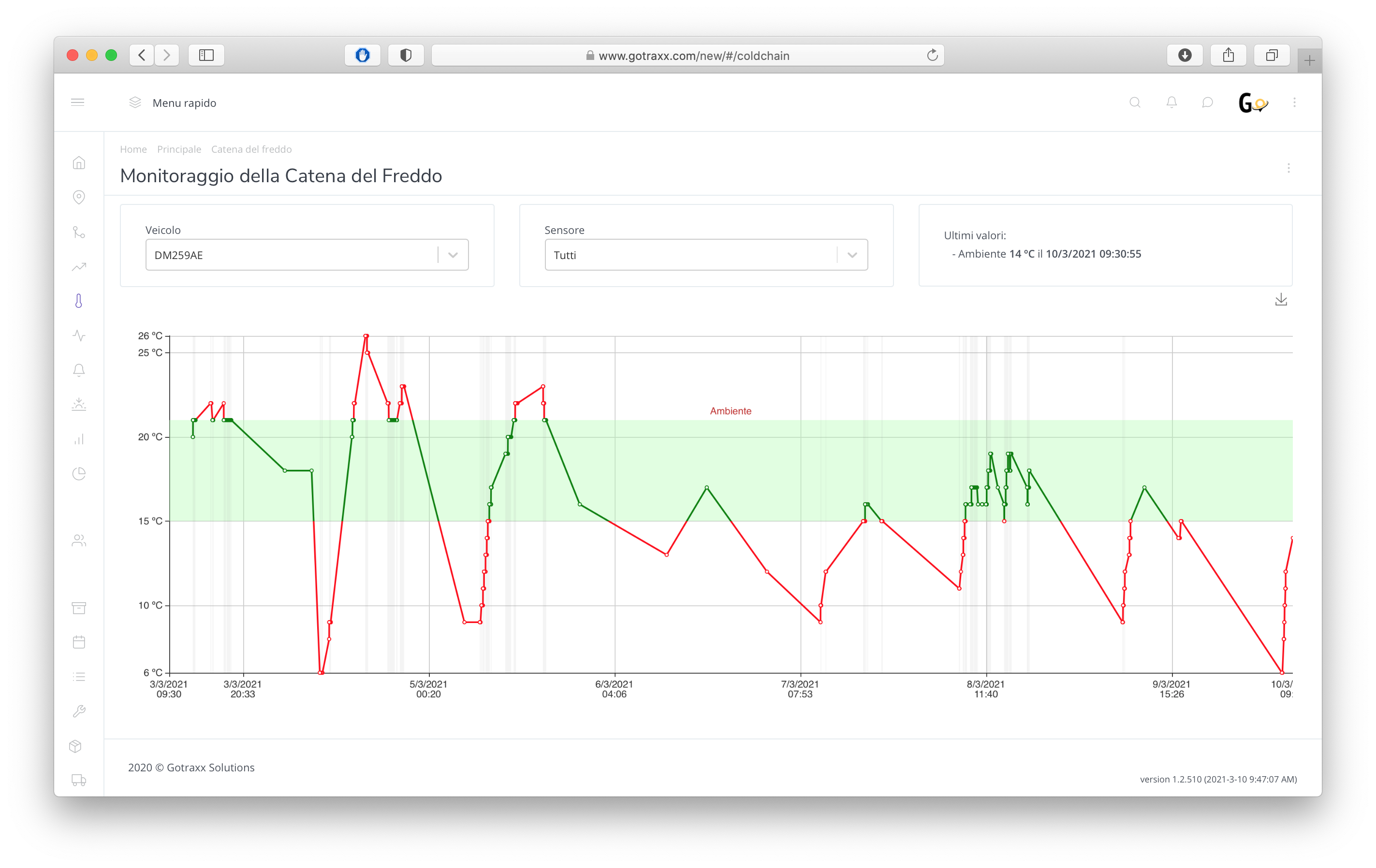Click 2020 © Gotraxx Solutions footer text
1376x868 pixels.
(191, 767)
